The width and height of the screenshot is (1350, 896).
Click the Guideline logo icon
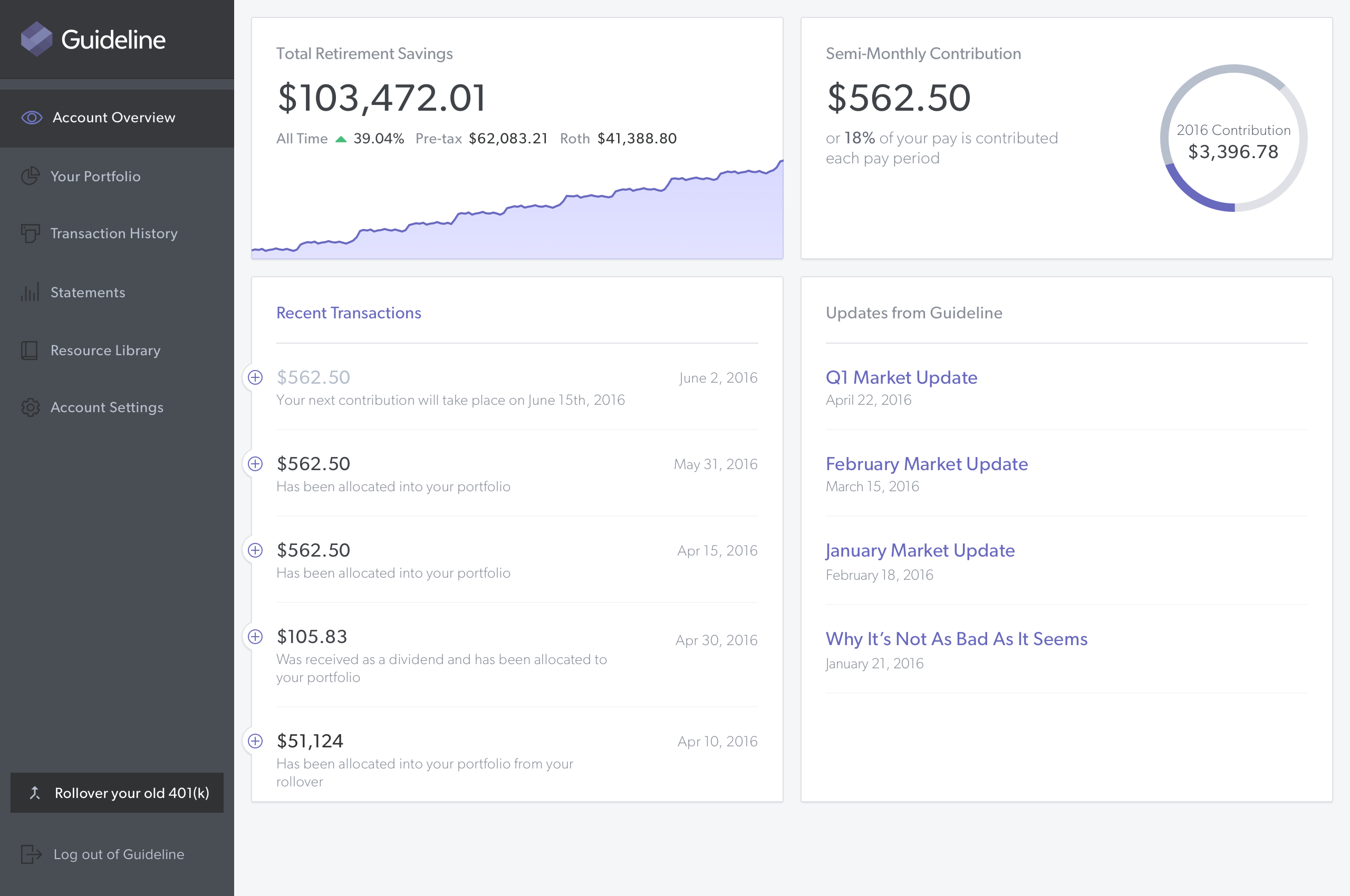tap(36, 39)
